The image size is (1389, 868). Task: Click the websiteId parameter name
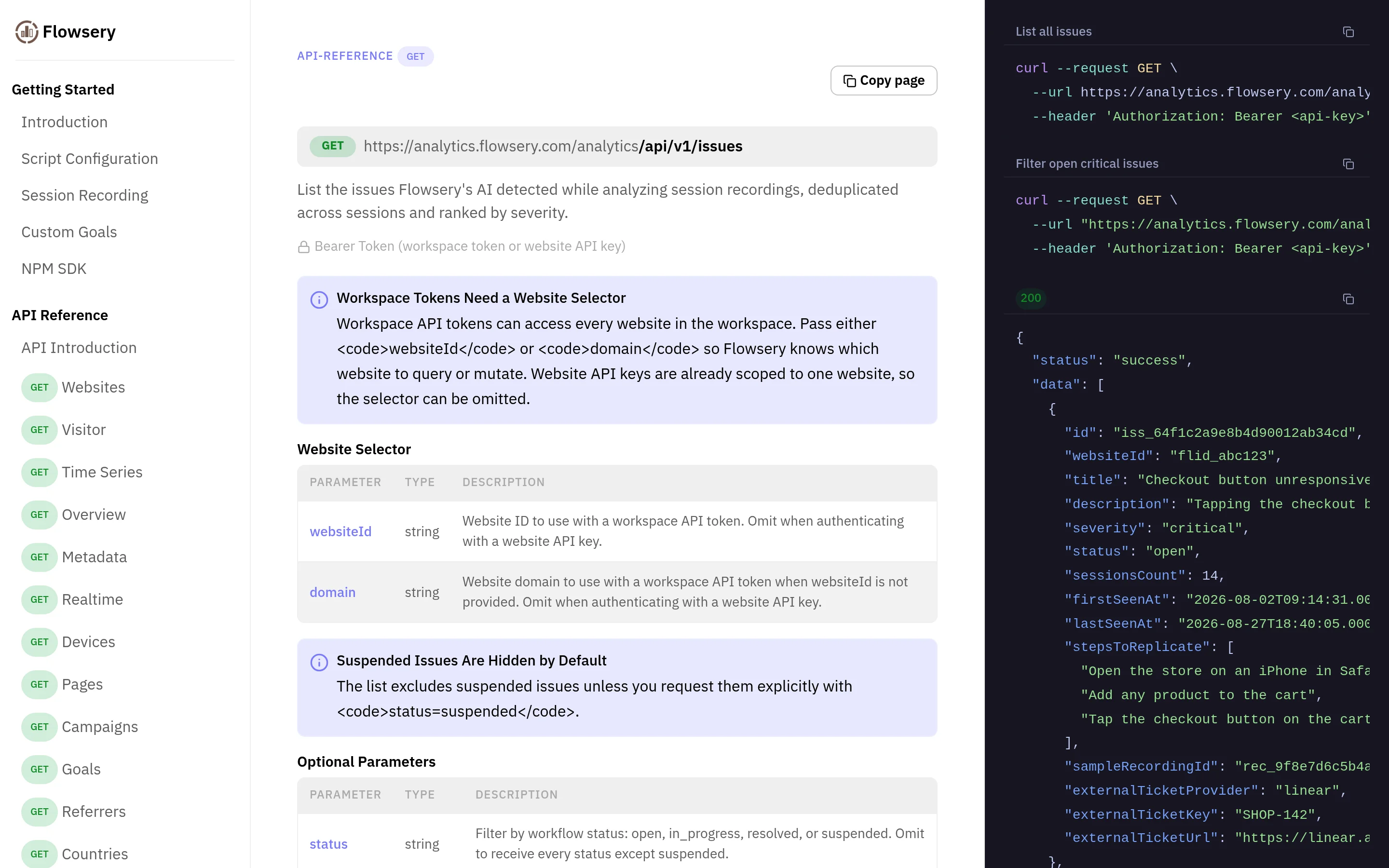(x=340, y=531)
